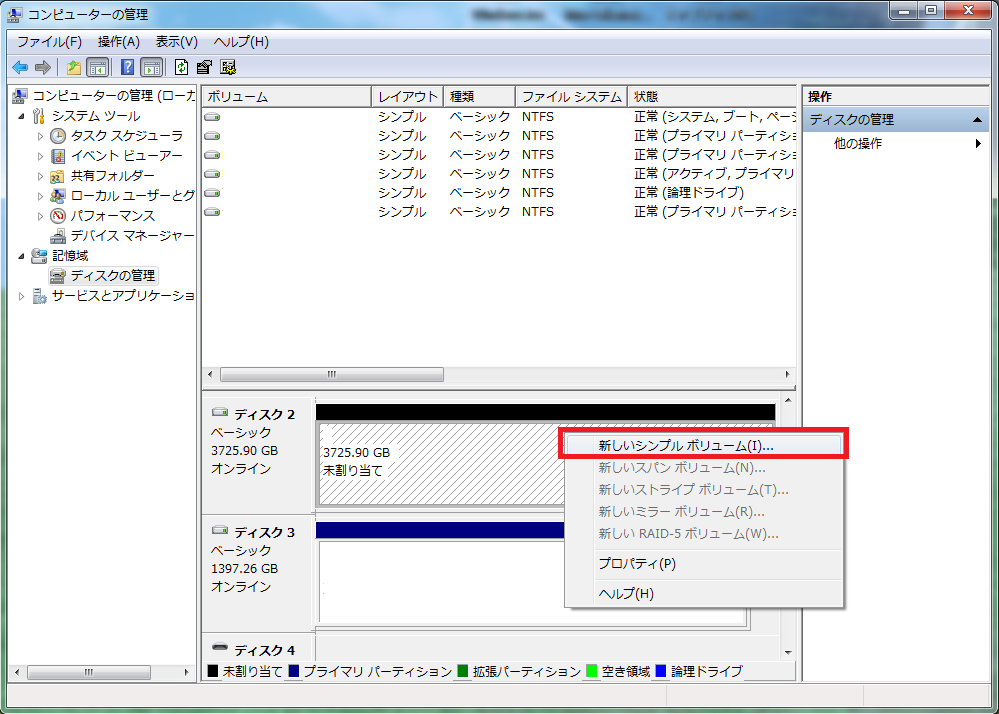999x714 pixels.
Task: Select デバイス マネージャー tree item
Action: click(132, 236)
